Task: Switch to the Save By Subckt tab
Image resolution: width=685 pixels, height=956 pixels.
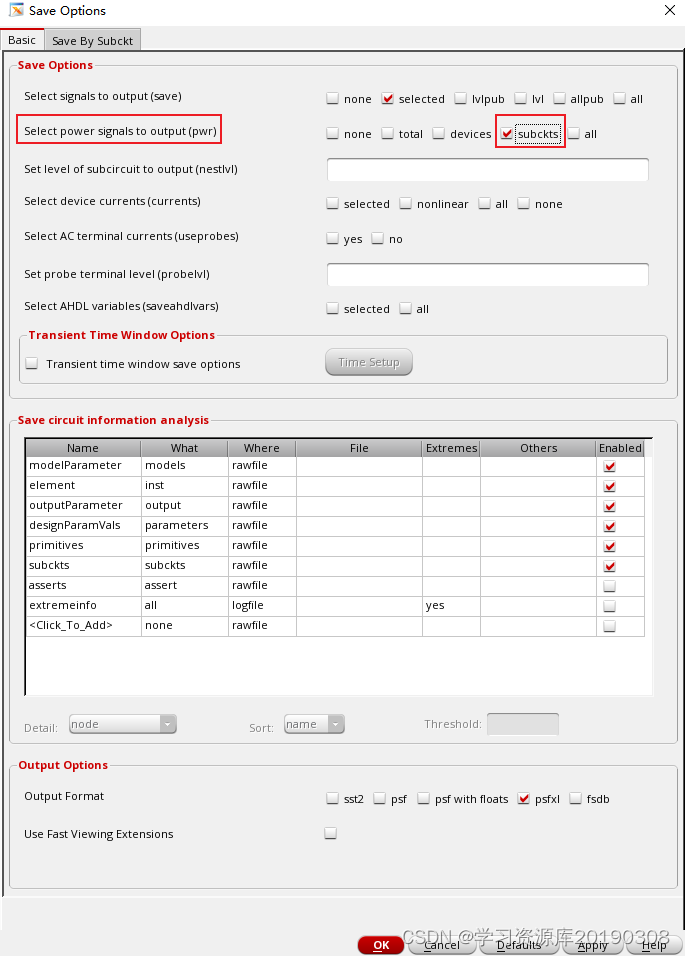Action: (x=93, y=41)
